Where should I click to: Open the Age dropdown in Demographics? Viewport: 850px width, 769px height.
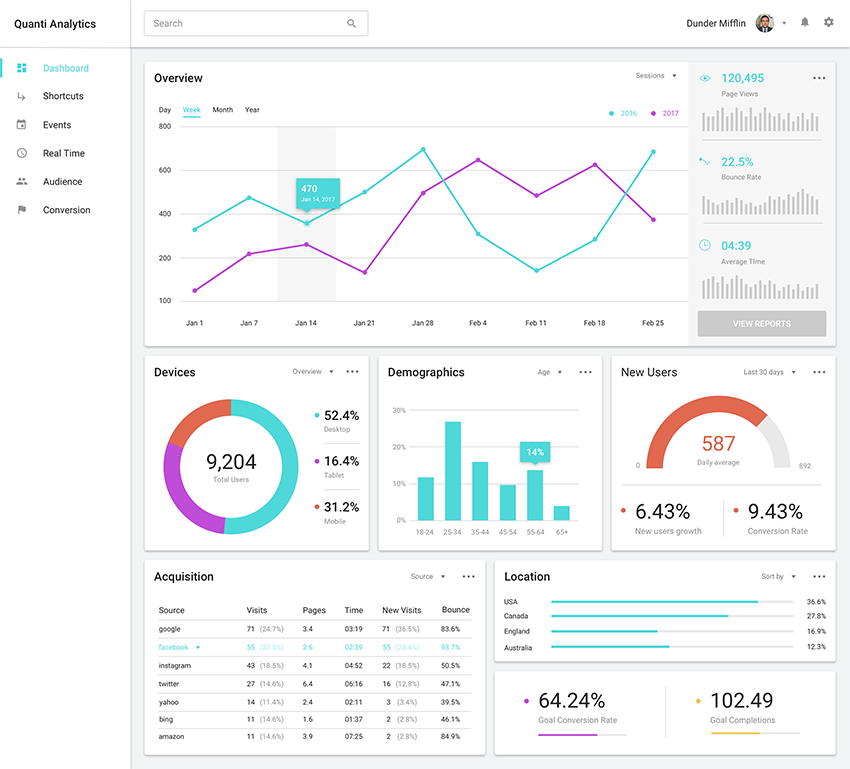tap(548, 371)
